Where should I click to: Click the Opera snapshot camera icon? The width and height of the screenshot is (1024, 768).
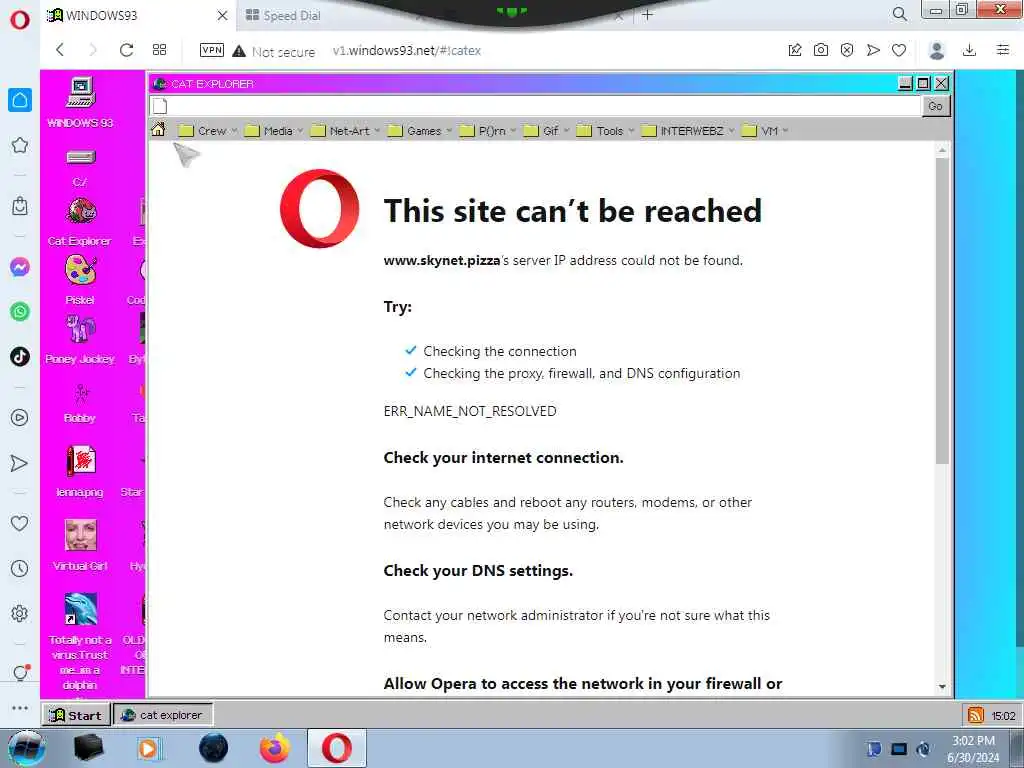pos(821,50)
